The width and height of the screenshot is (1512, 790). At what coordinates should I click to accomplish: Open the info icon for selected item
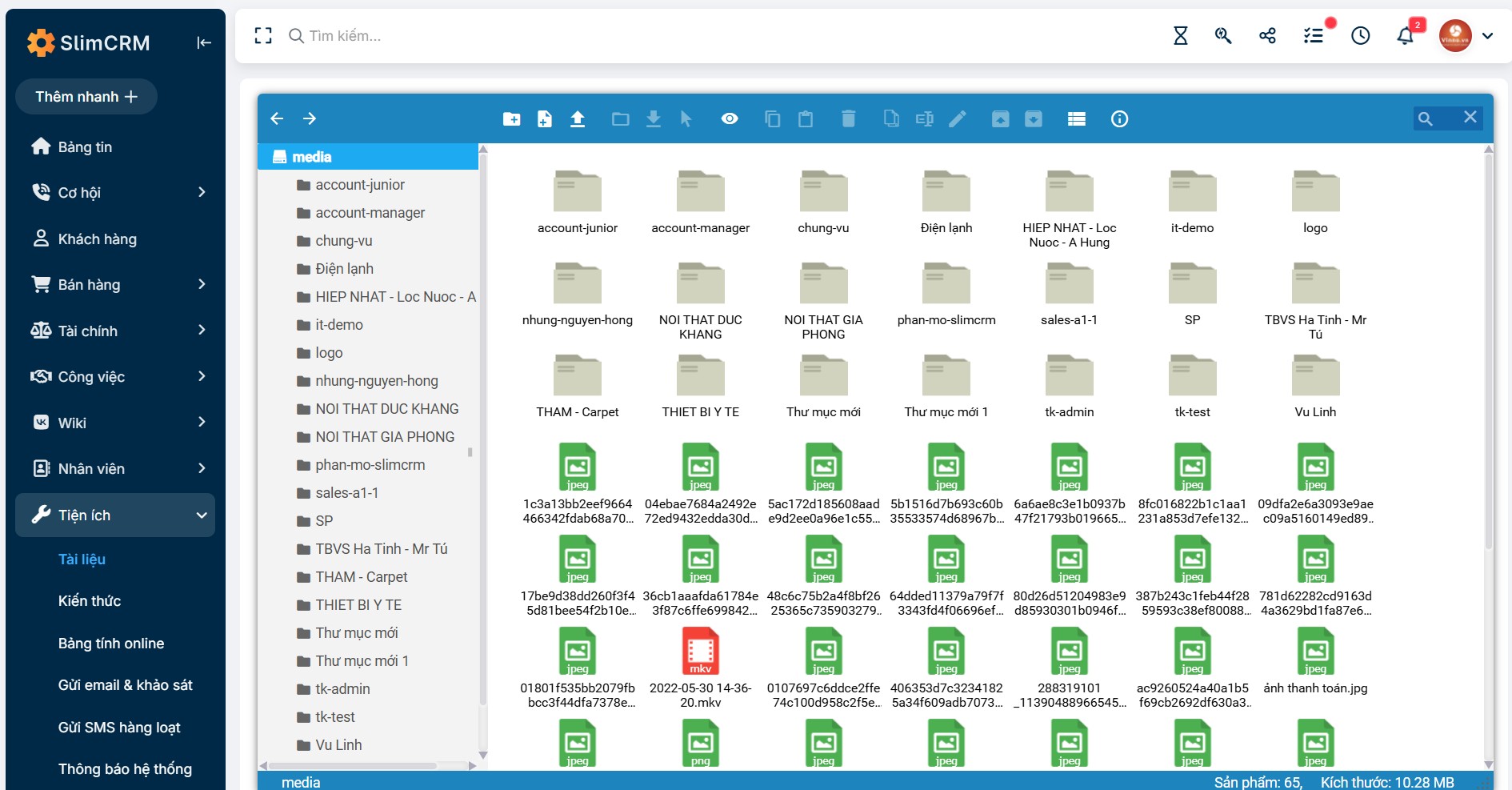click(x=1120, y=119)
